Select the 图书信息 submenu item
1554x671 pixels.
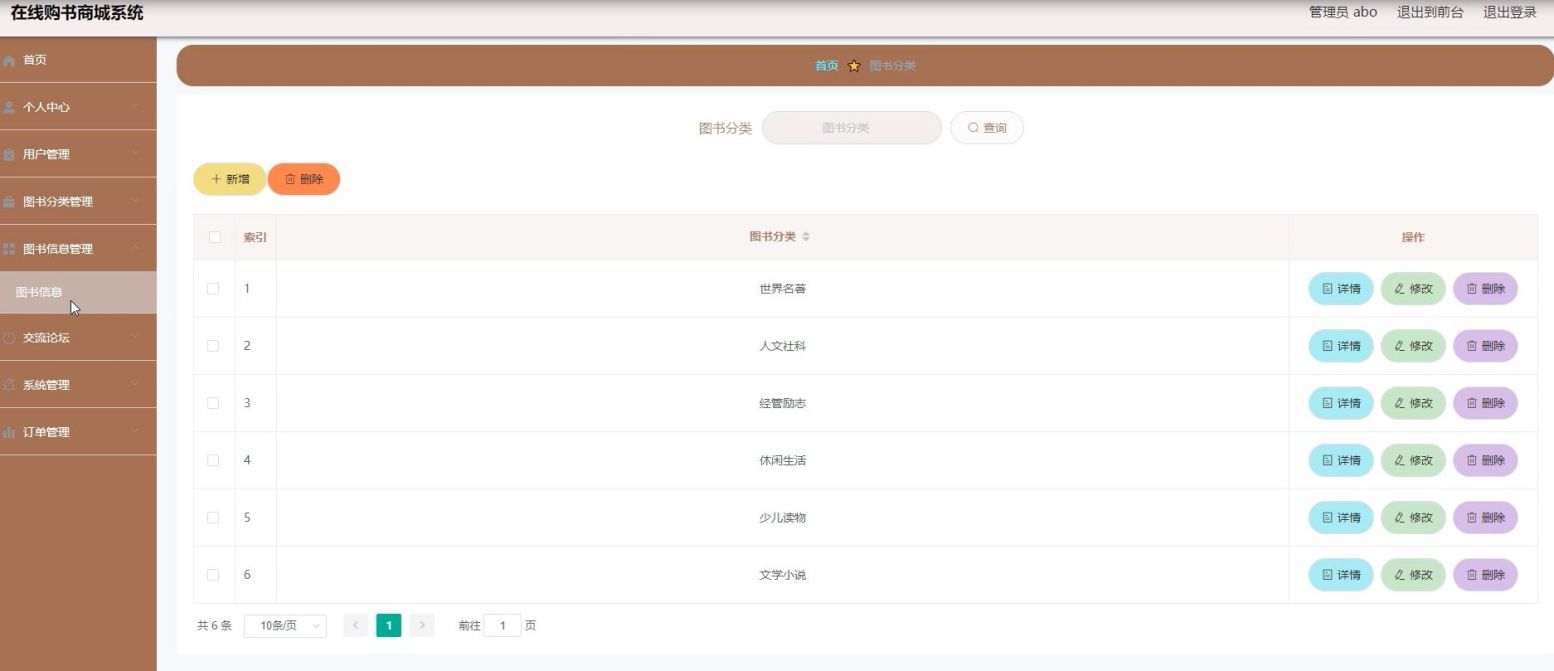click(x=78, y=292)
